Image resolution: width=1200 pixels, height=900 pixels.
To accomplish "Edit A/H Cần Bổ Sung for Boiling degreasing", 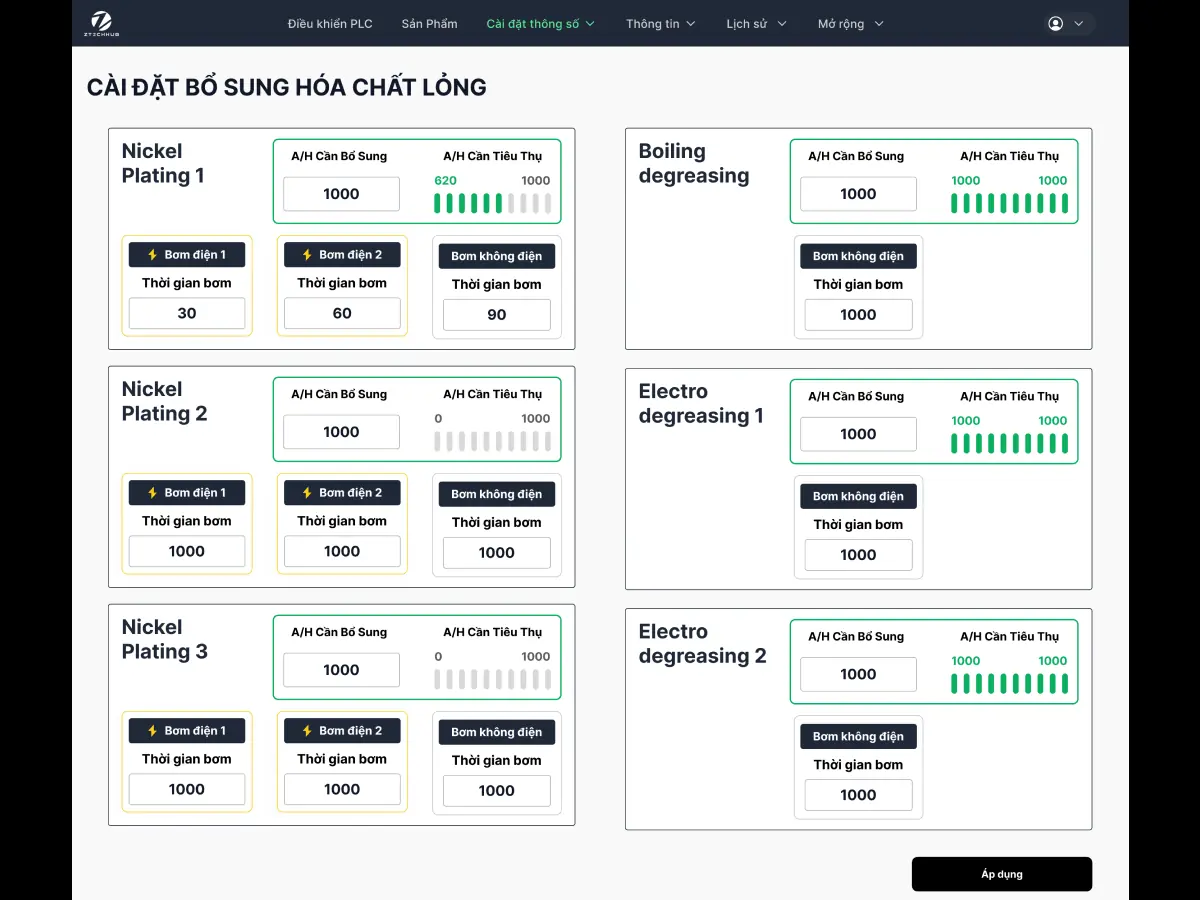I will coord(858,194).
